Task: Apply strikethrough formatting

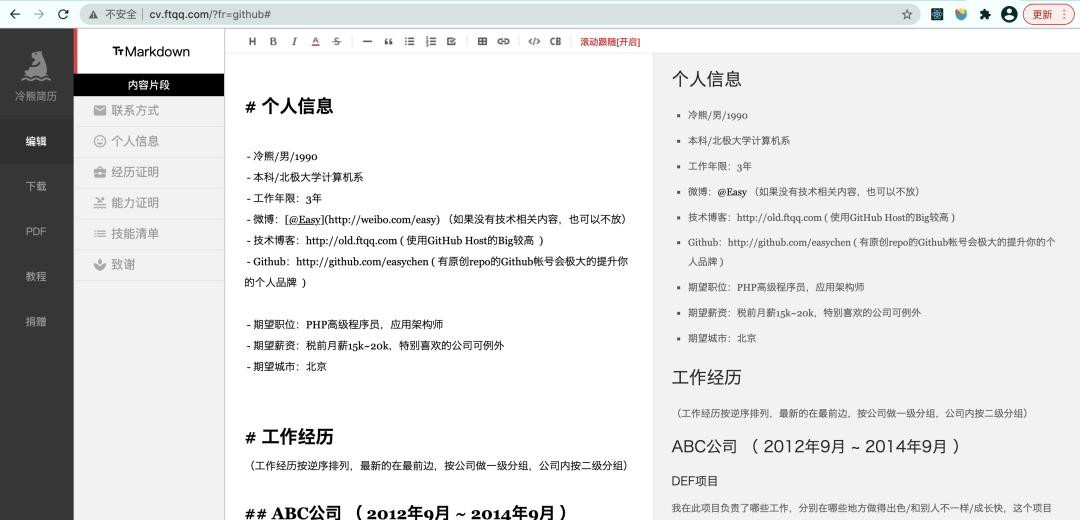Action: coord(337,41)
